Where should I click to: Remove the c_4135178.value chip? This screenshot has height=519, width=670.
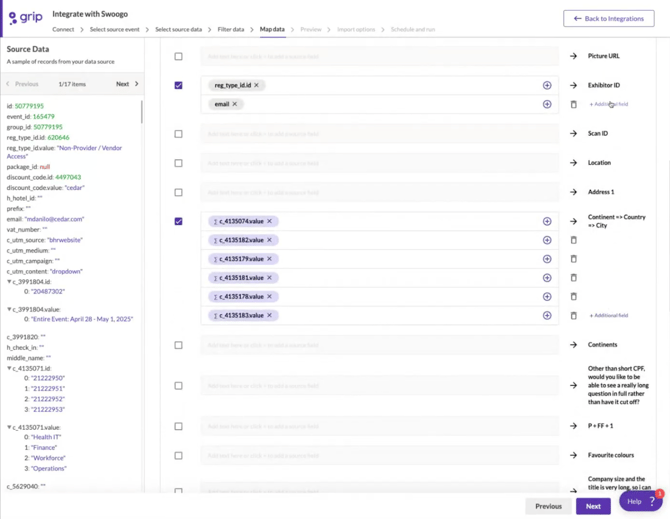[269, 296]
